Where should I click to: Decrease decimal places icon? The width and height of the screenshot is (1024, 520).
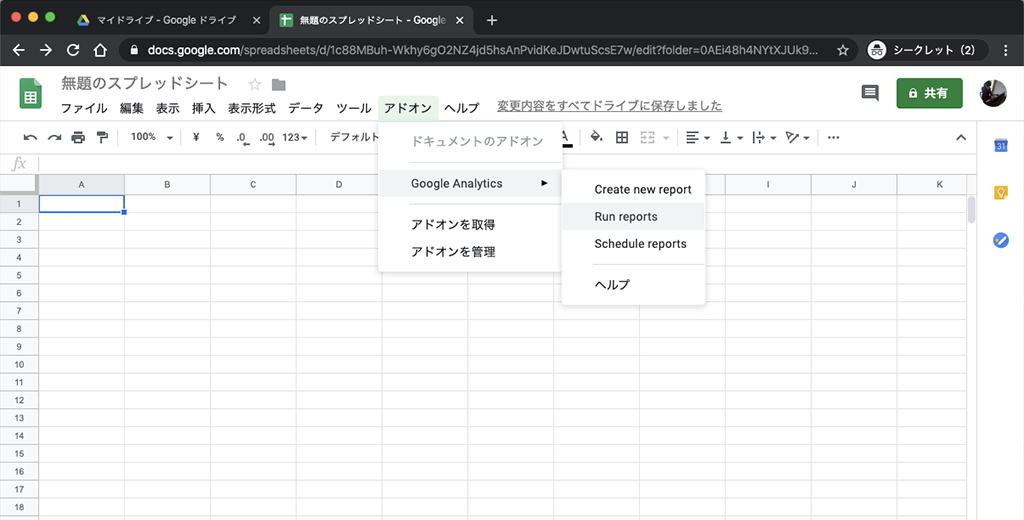coord(242,138)
